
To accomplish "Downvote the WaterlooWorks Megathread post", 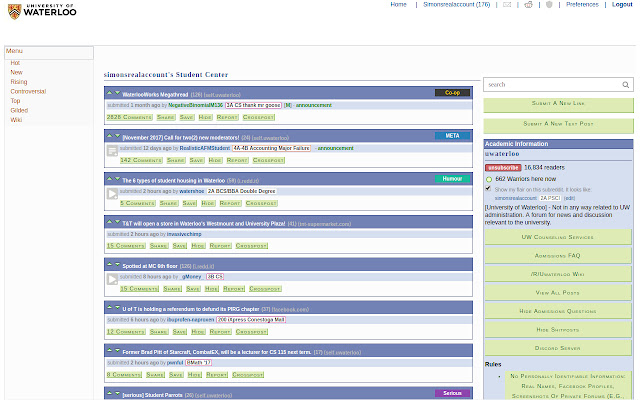I will [x=117, y=93].
